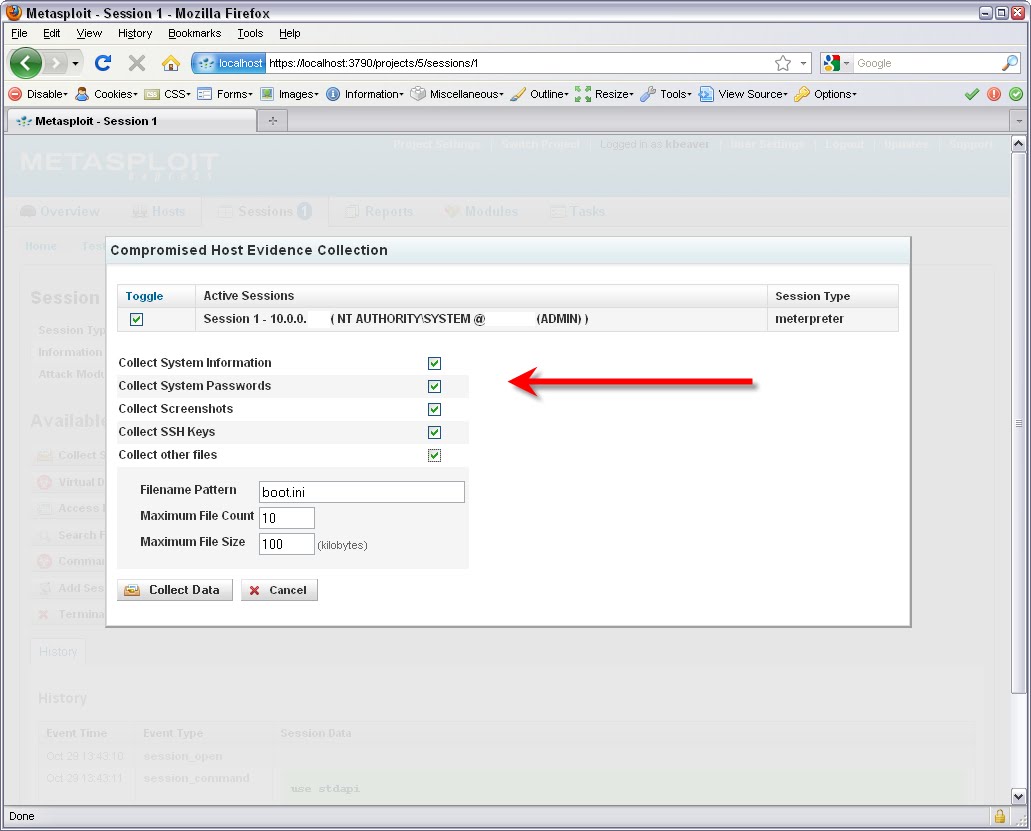Click the Information toolbar icon
Screen dimensions: 1031x831
tap(333, 94)
